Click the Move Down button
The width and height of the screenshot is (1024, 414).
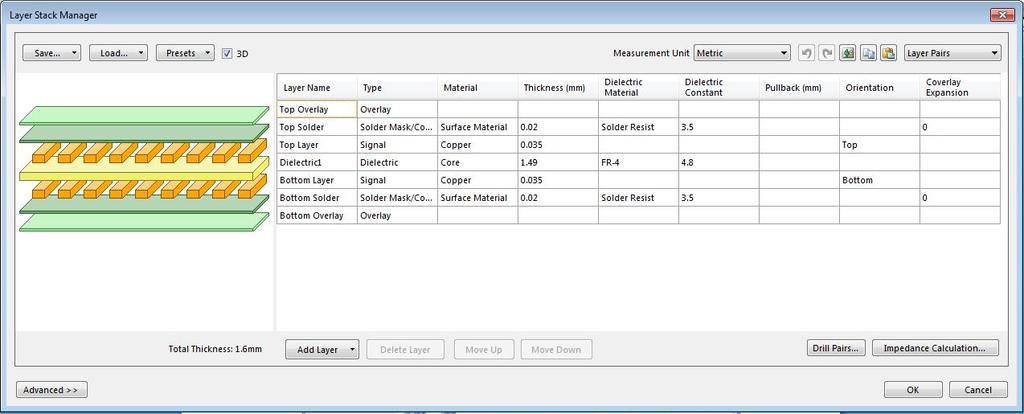click(x=556, y=349)
